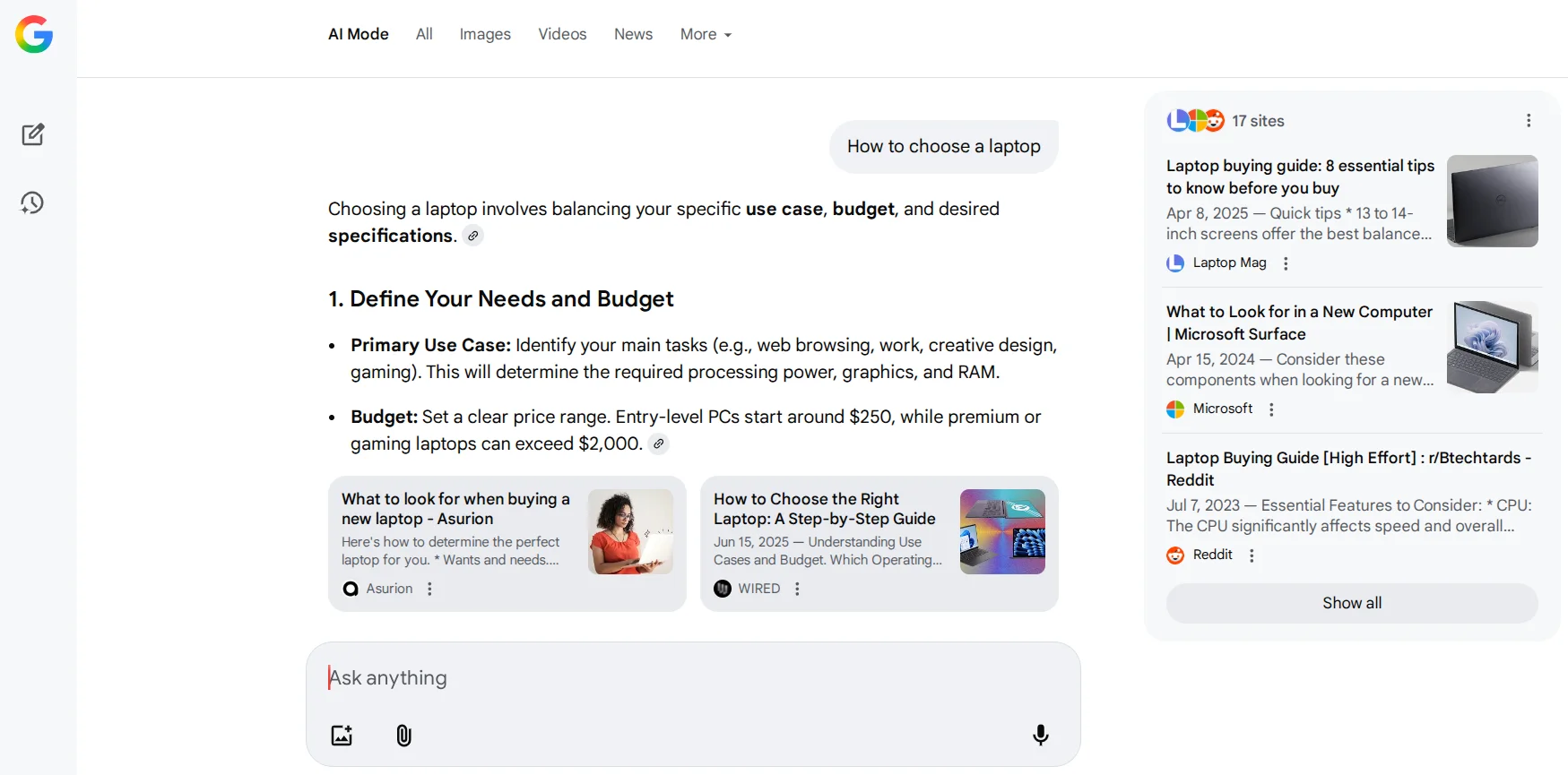
Task: Click the Reddit favicon
Action: 1175,555
